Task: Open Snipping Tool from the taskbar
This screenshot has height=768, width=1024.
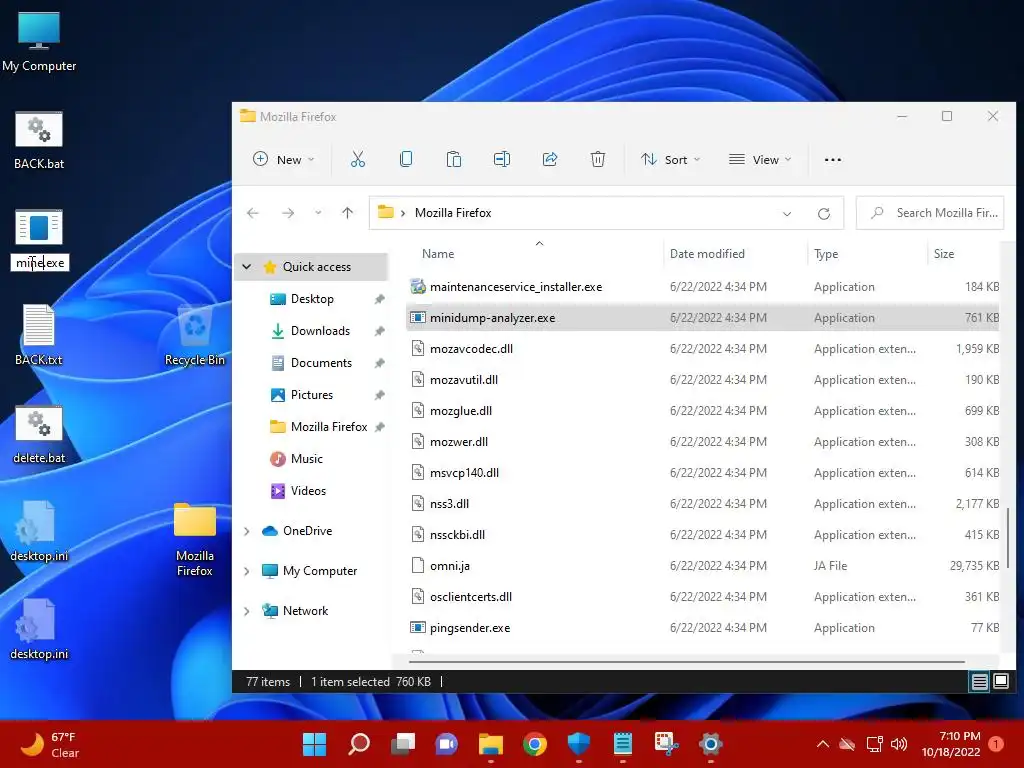Action: (x=667, y=744)
